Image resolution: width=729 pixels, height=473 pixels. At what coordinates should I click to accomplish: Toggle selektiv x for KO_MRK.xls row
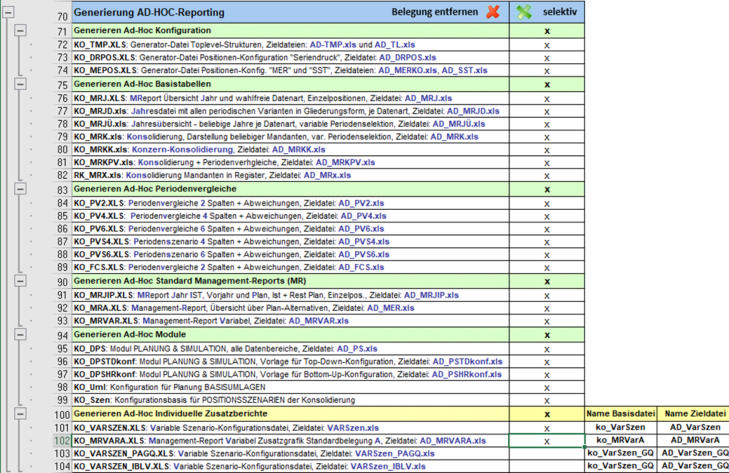click(x=547, y=137)
